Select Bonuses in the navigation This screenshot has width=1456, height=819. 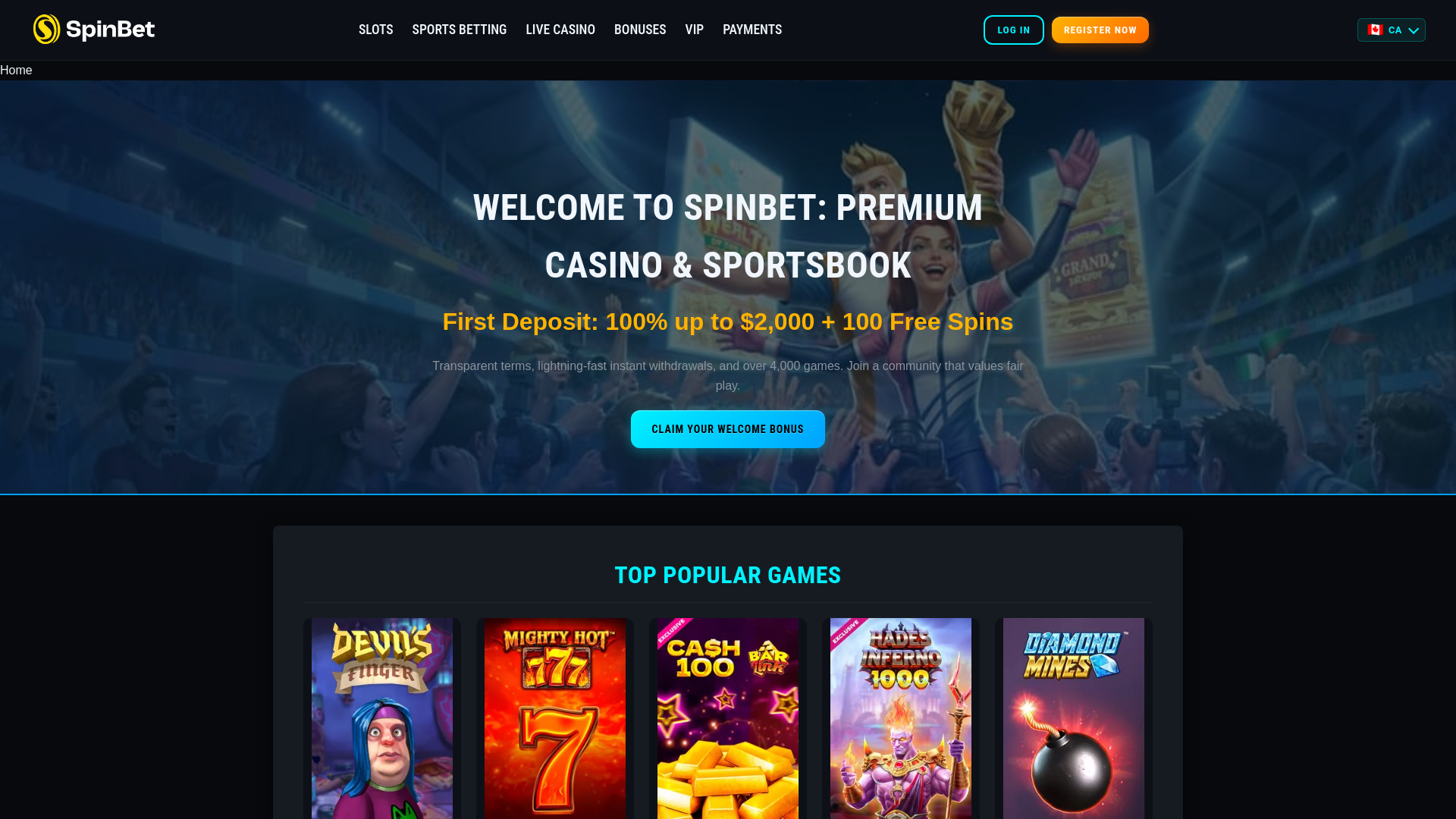639,30
